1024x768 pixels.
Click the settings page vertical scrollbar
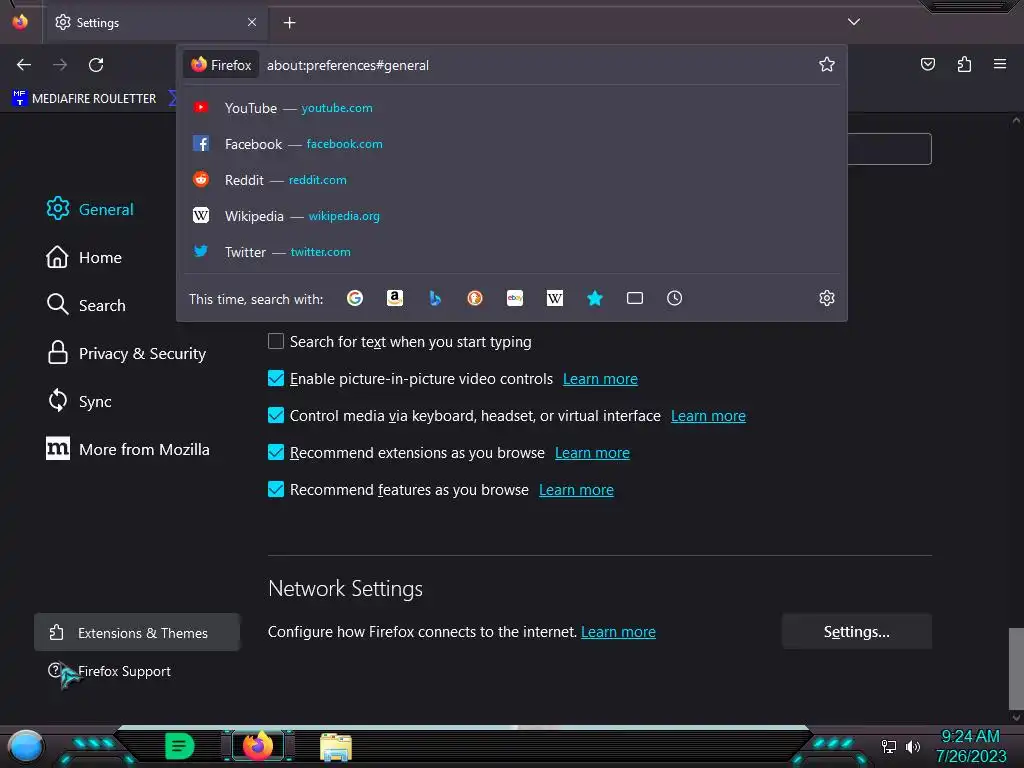point(1016,668)
